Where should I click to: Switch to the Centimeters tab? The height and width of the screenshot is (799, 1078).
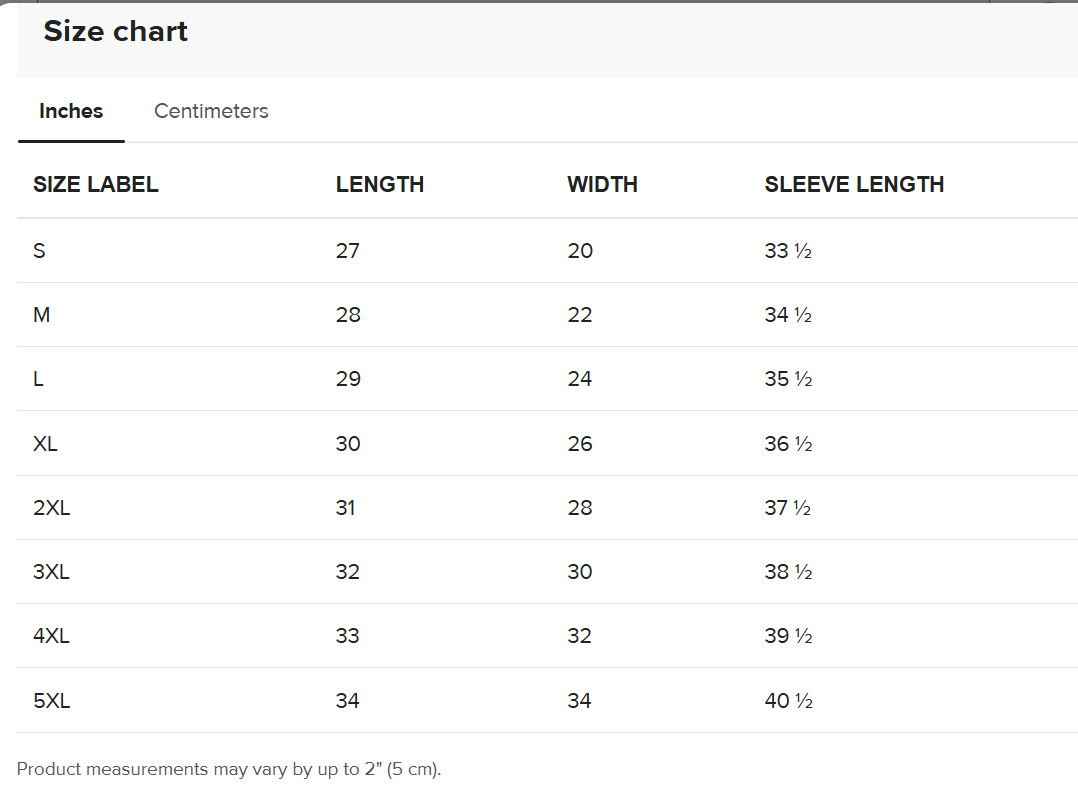pos(211,111)
